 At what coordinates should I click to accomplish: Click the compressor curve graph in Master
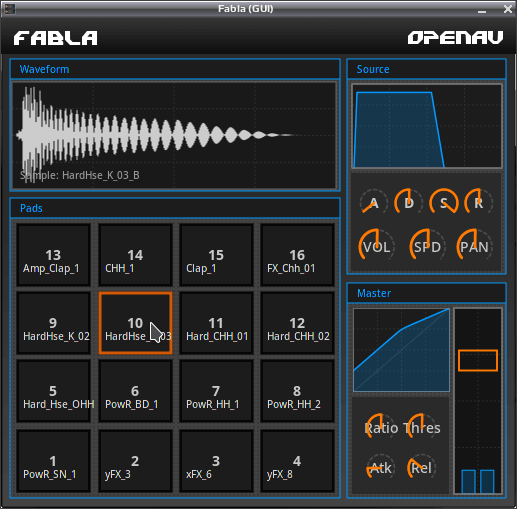(401, 350)
